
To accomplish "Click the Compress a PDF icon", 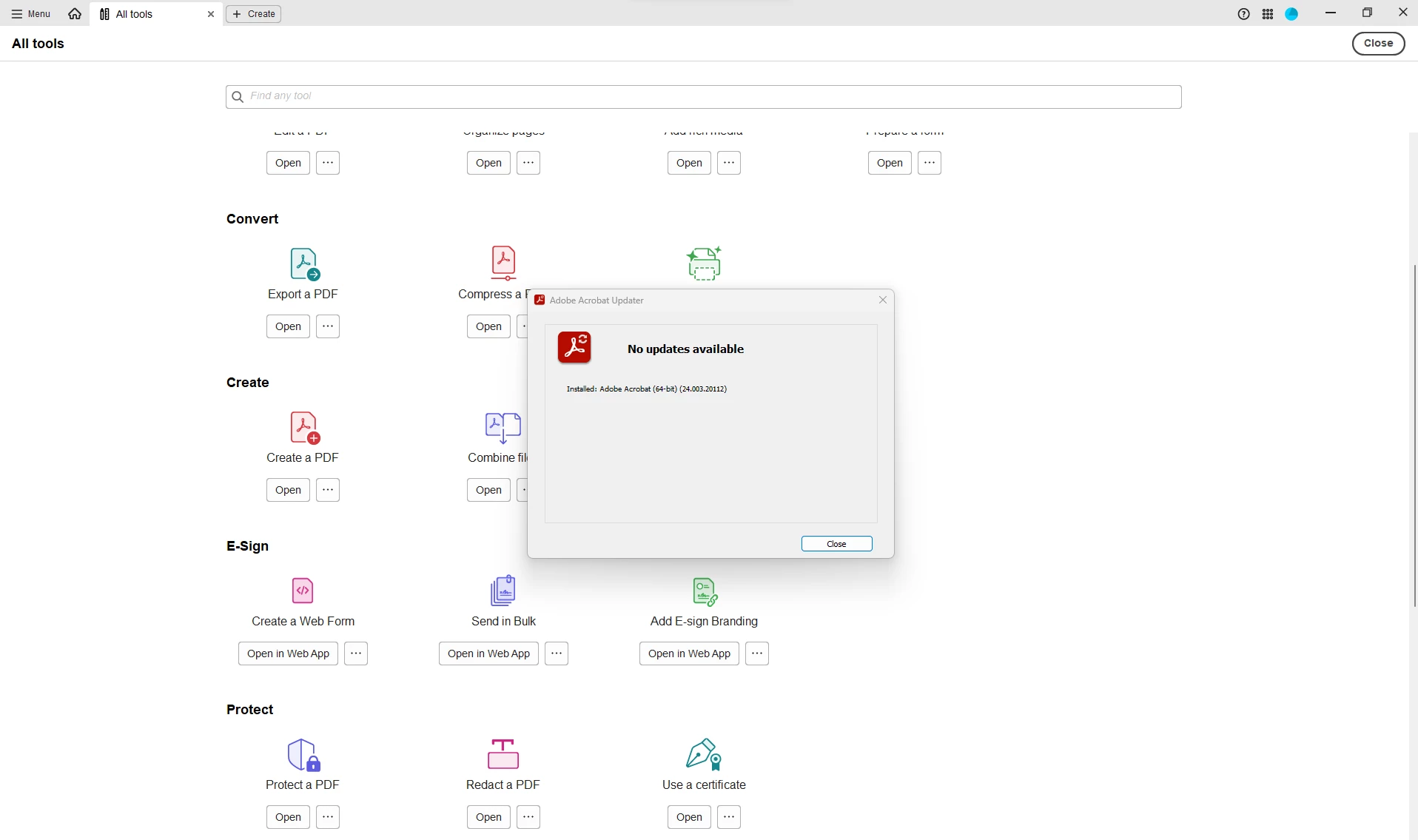I will pos(503,263).
